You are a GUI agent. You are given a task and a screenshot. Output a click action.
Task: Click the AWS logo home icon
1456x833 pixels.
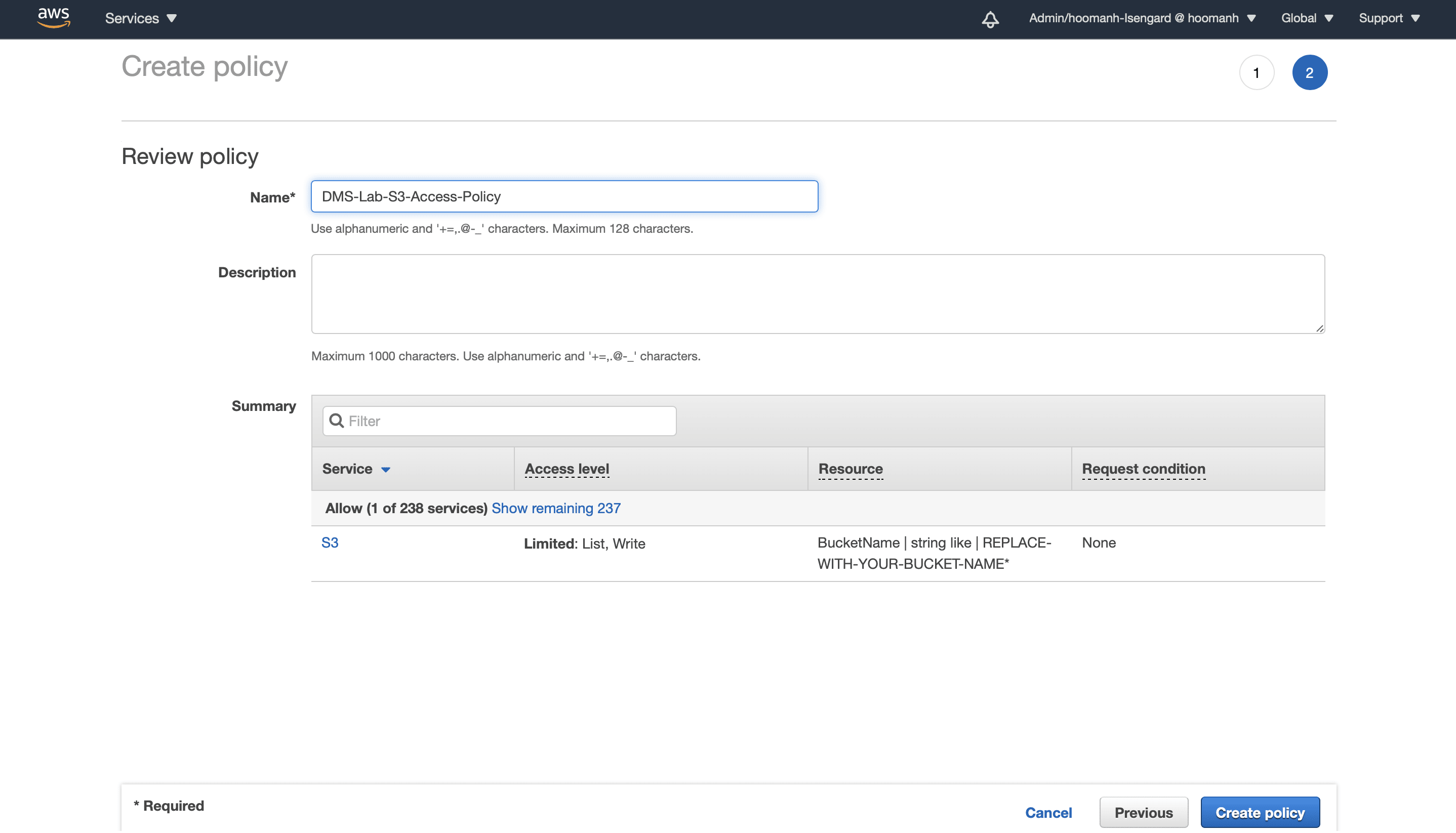(53, 18)
